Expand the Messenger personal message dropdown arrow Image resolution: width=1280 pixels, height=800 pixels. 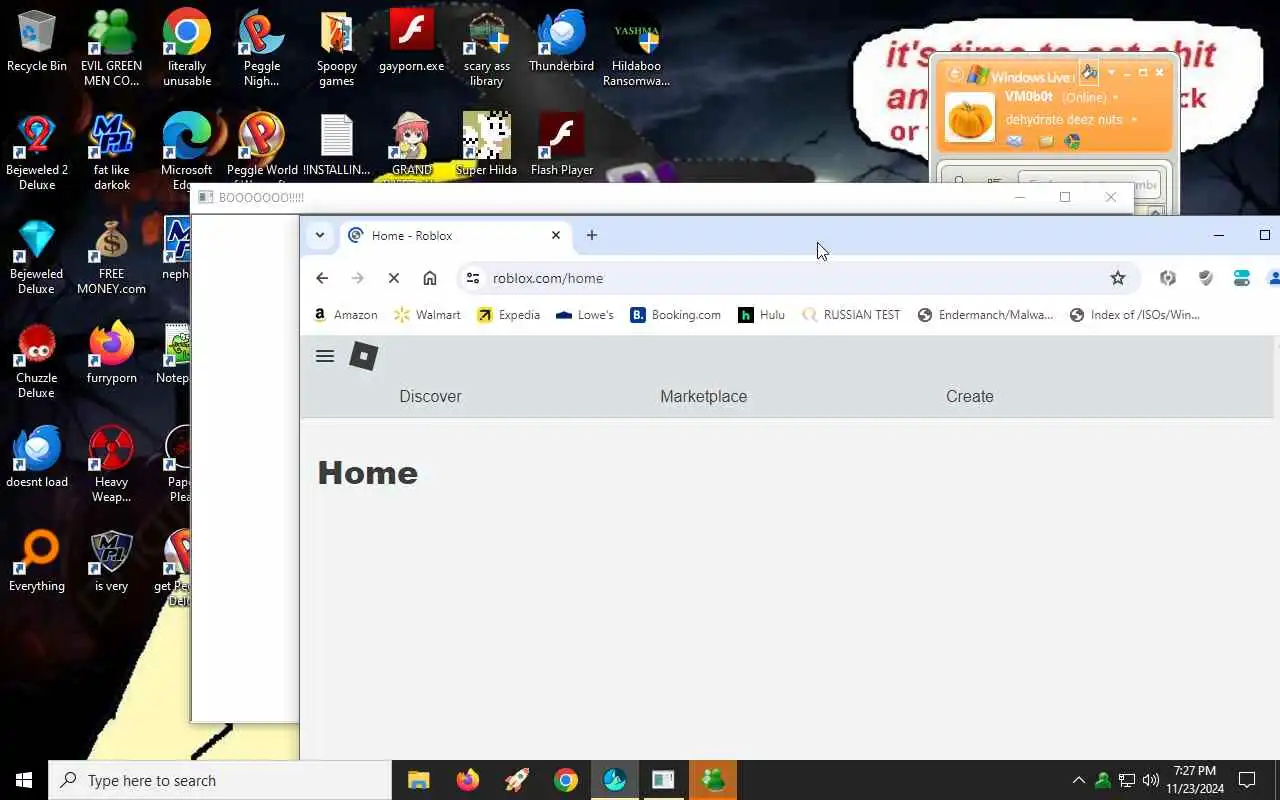tap(1134, 119)
